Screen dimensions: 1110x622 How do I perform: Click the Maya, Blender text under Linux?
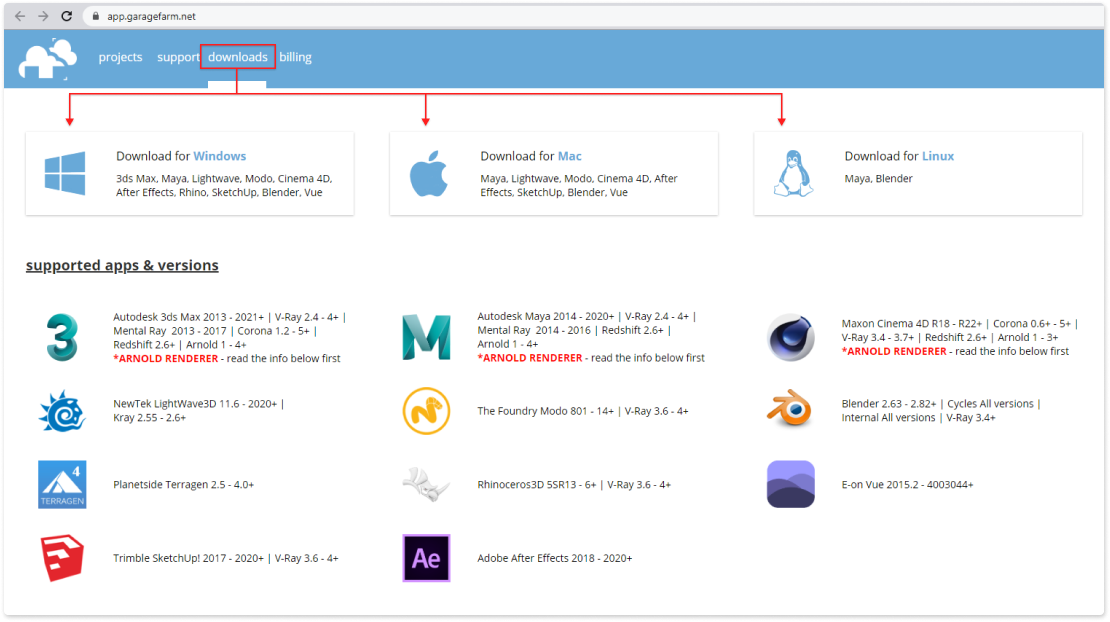879,179
